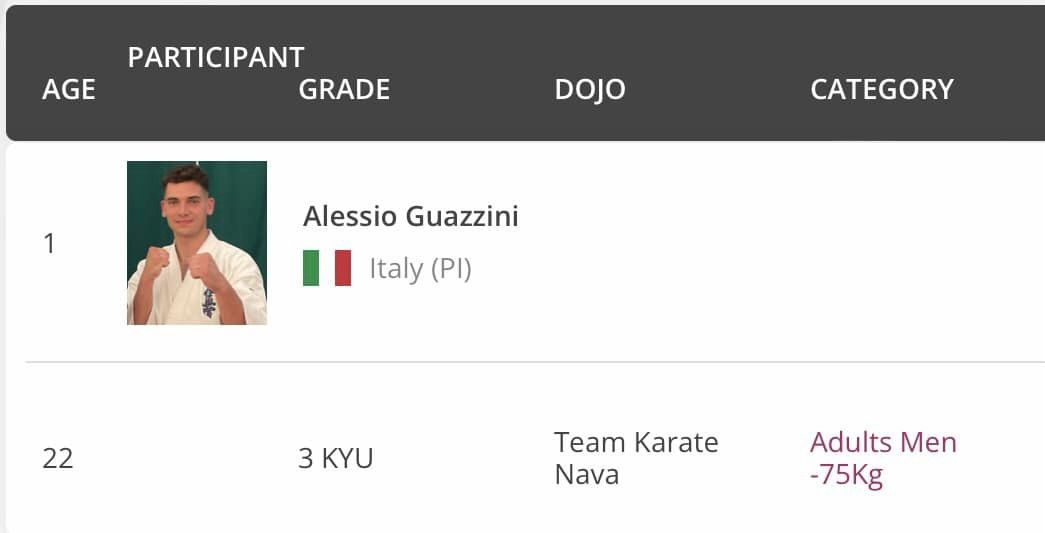This screenshot has width=1045, height=533.
Task: Click the green stripe of the flag
Action: click(311, 268)
